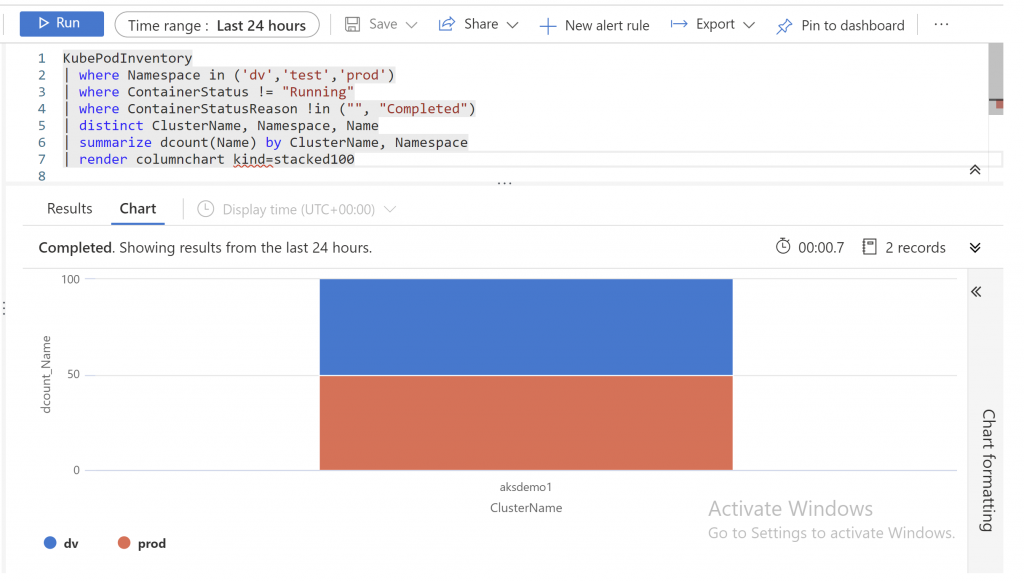Click the editor vertical scrollbar
The image size is (1024, 582).
tap(995, 80)
